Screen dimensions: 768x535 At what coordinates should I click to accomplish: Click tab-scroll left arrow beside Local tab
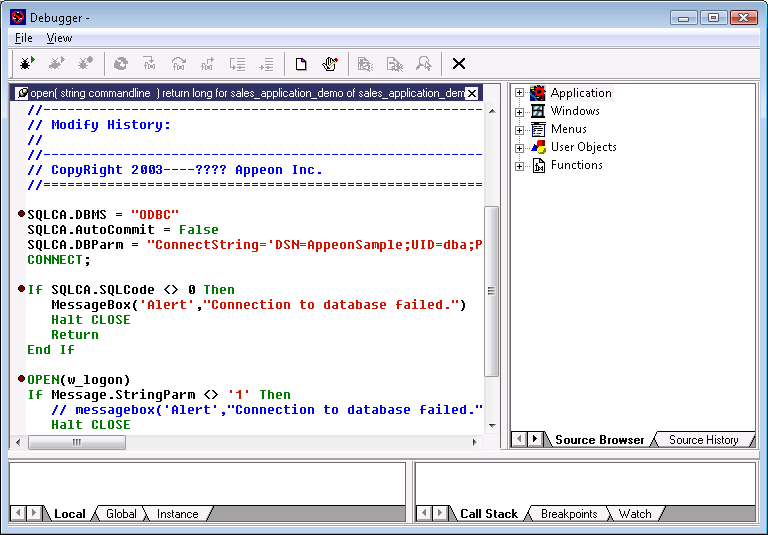point(18,513)
